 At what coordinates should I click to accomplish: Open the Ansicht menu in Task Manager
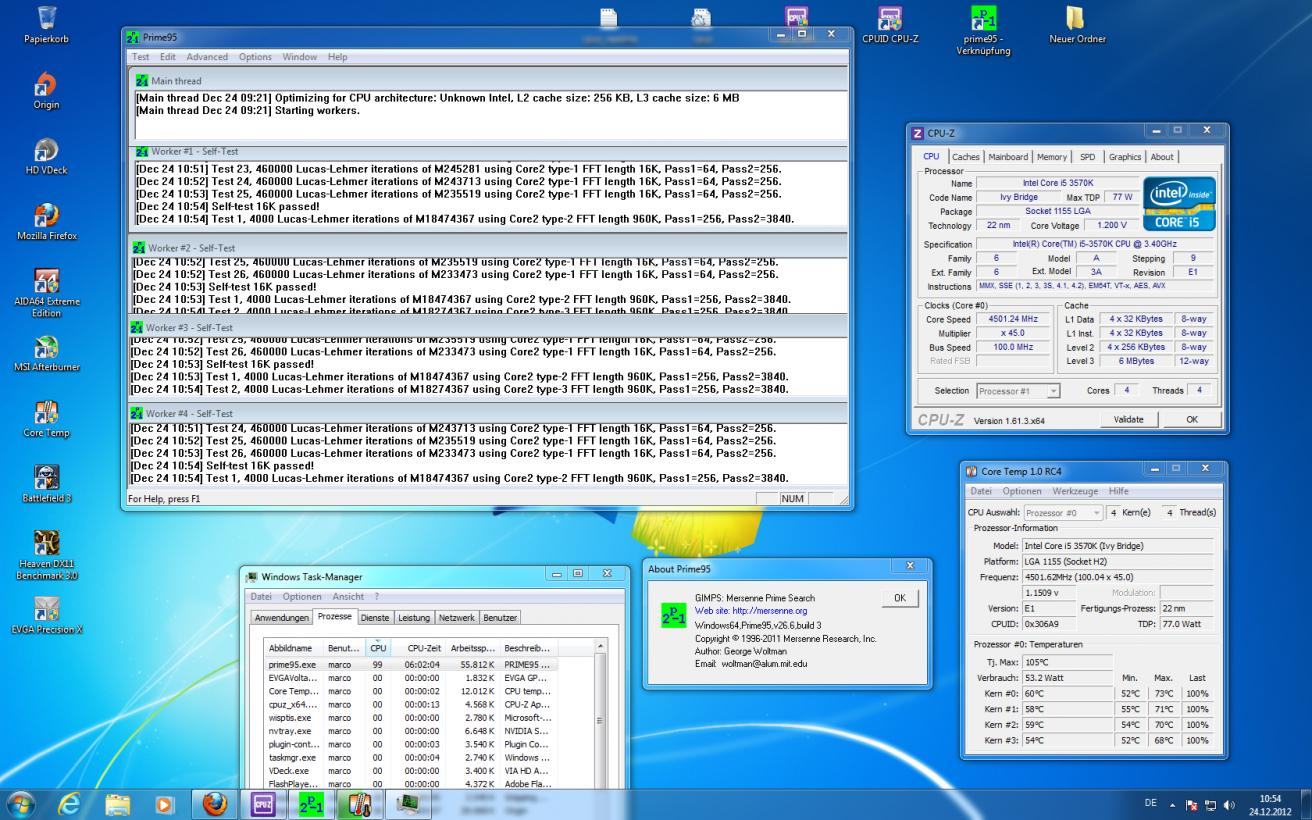(x=349, y=597)
